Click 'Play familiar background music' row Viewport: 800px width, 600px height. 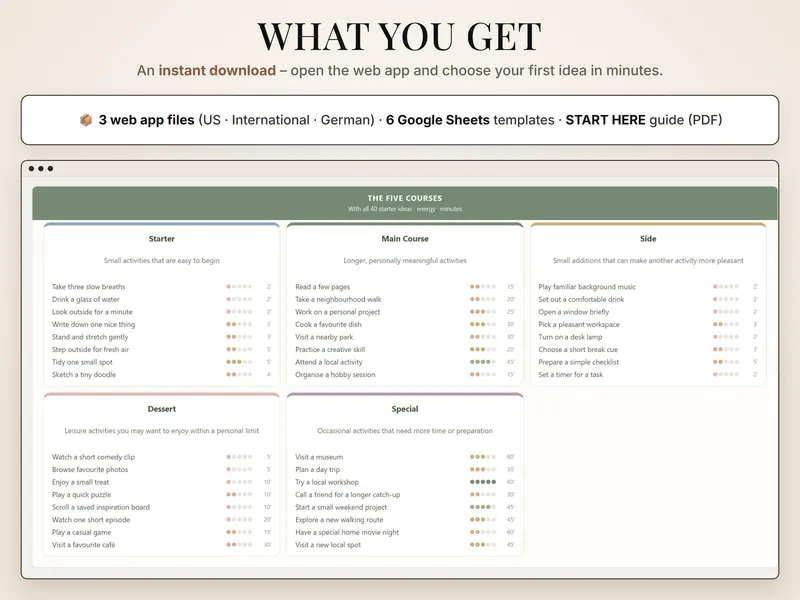click(x=648, y=287)
